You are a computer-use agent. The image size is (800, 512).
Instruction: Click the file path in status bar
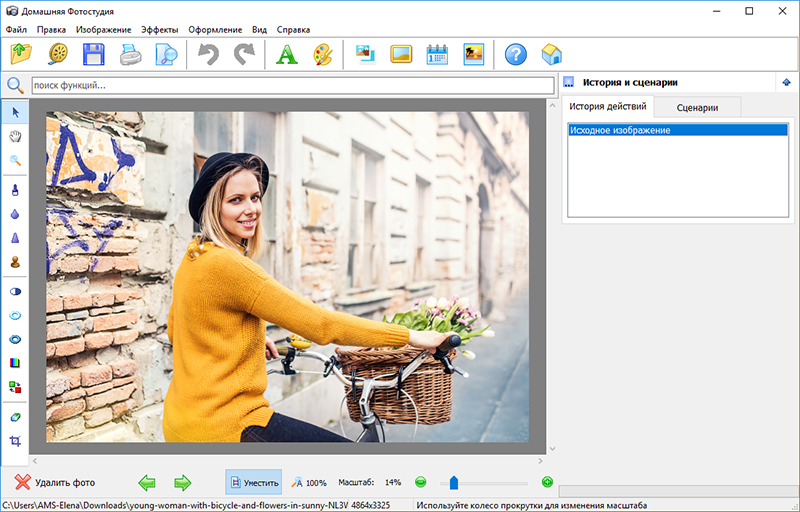click(x=176, y=505)
